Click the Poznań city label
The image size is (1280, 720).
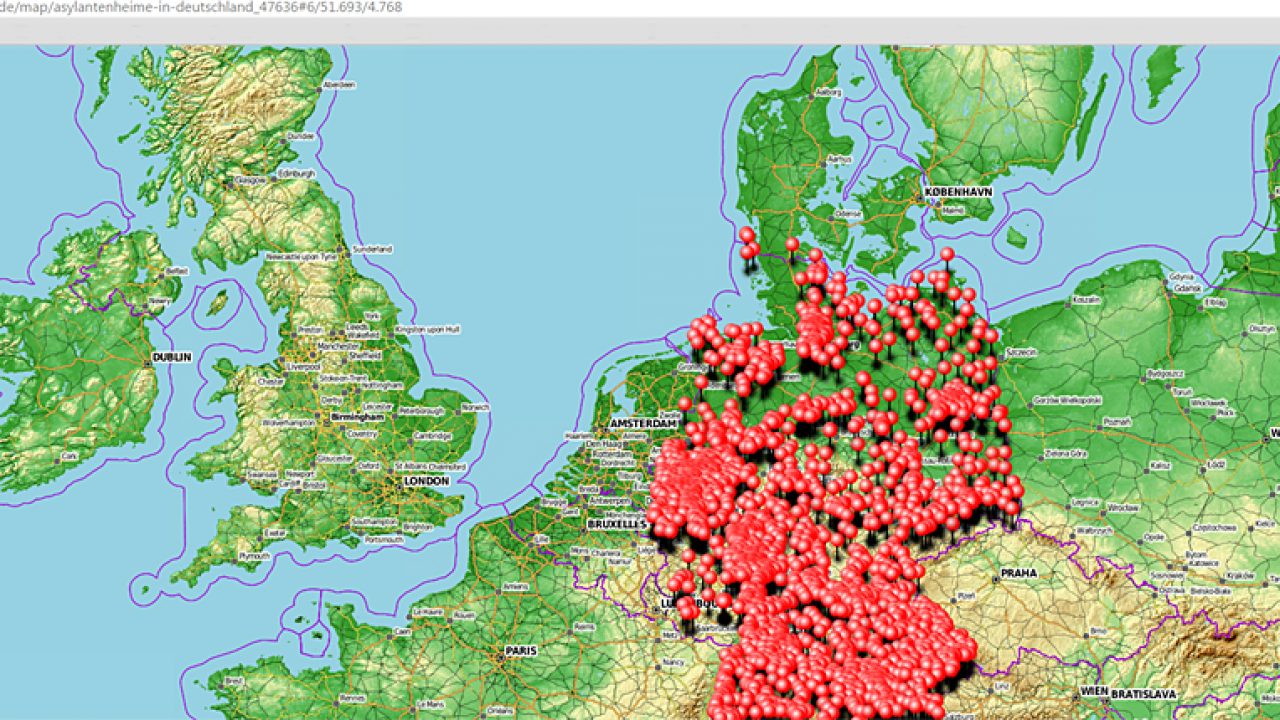1115,422
